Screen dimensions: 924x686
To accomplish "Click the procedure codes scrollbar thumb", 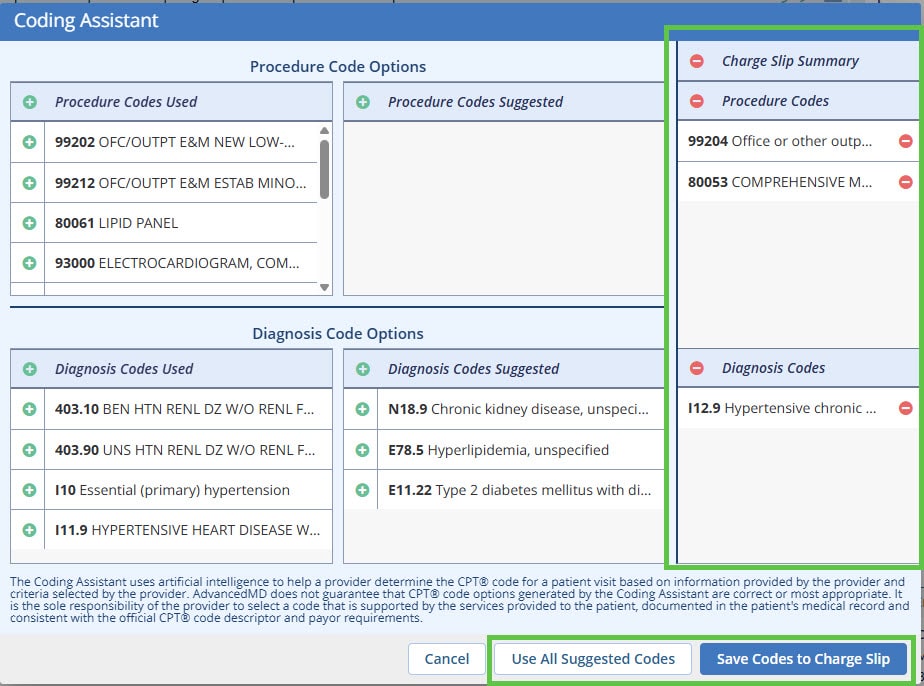I will coord(324,169).
